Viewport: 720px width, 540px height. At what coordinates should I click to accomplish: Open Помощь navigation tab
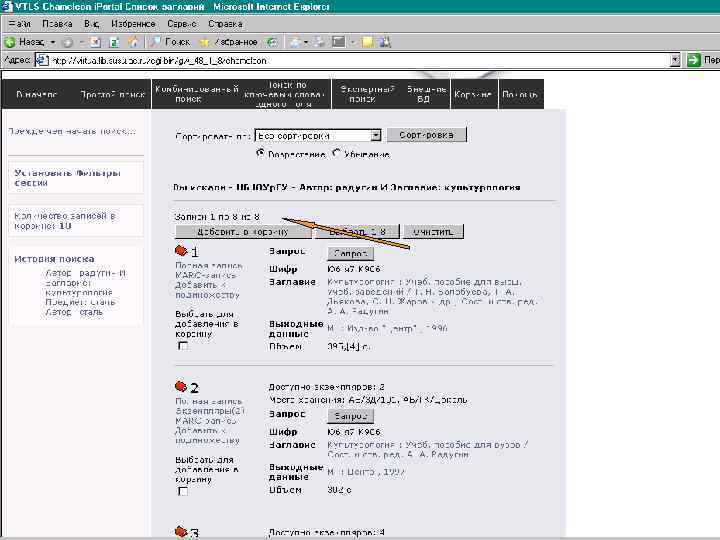click(x=520, y=95)
